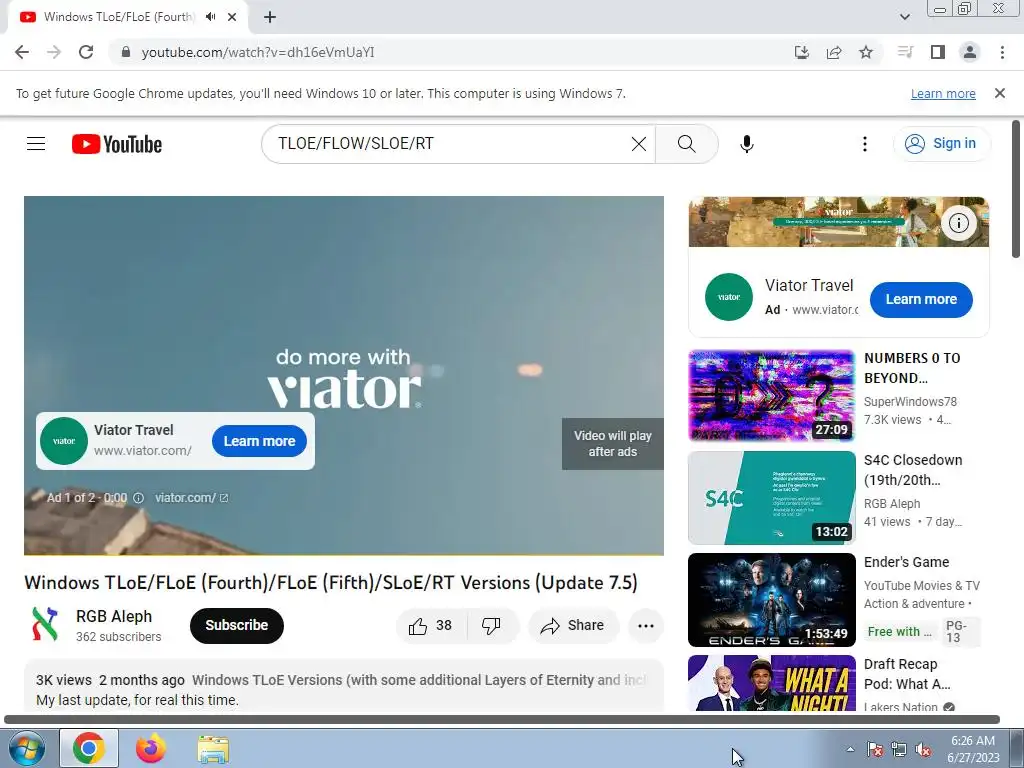Start voice search with microphone icon
The width and height of the screenshot is (1024, 768).
tap(747, 144)
